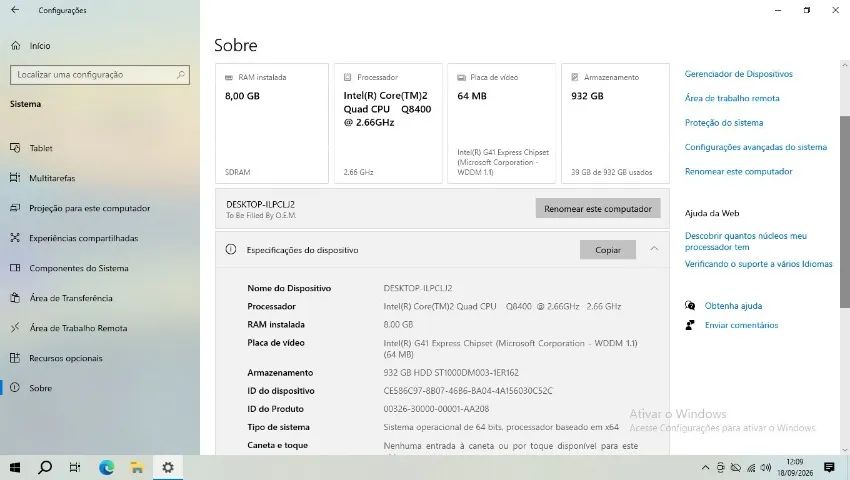Select Tablet in the sidebar menu
Image resolution: width=850 pixels, height=480 pixels.
(x=41, y=148)
